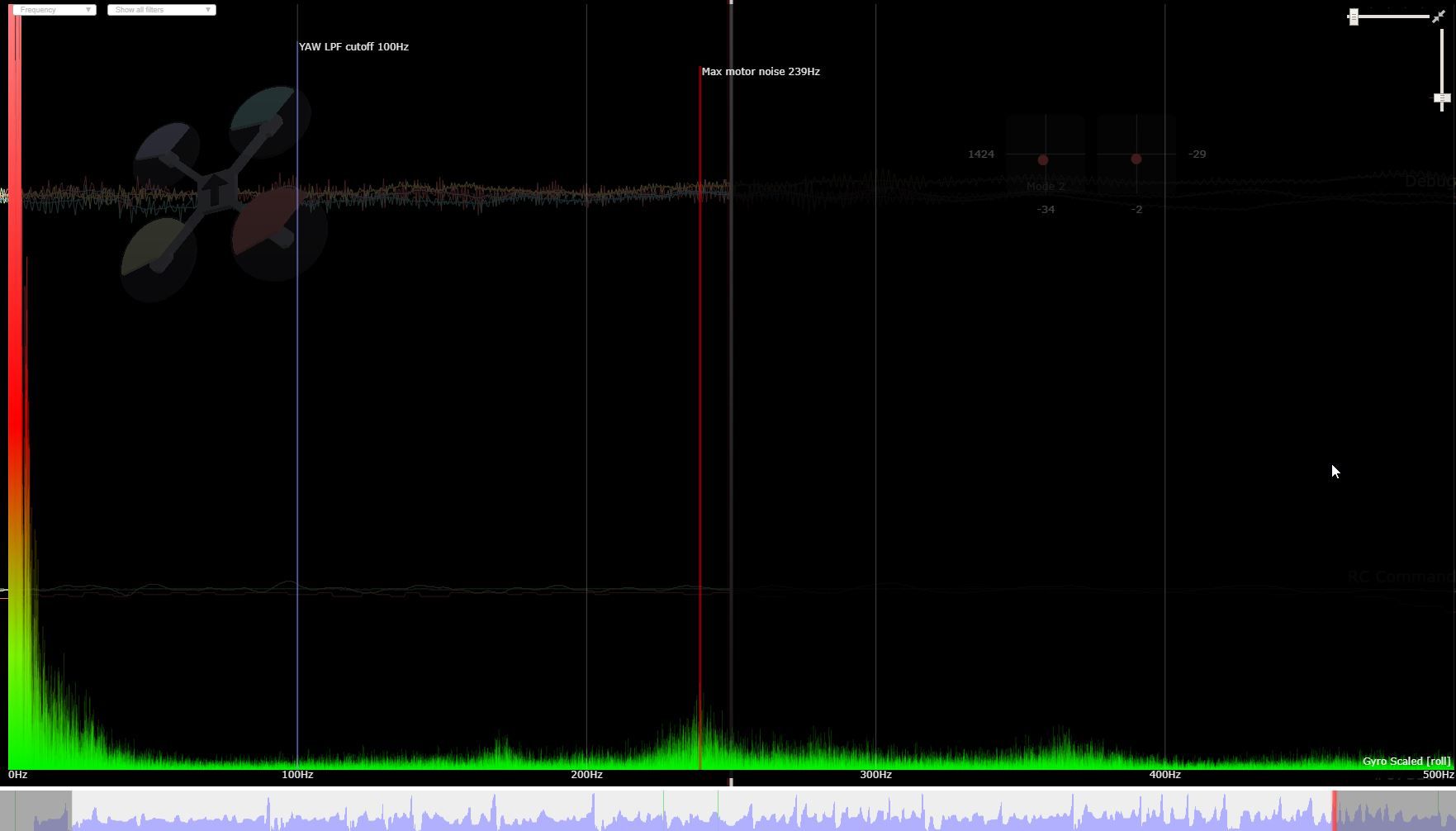Image resolution: width=1456 pixels, height=831 pixels.
Task: Click the faded Debug graph label
Action: pyautogui.click(x=1428, y=181)
